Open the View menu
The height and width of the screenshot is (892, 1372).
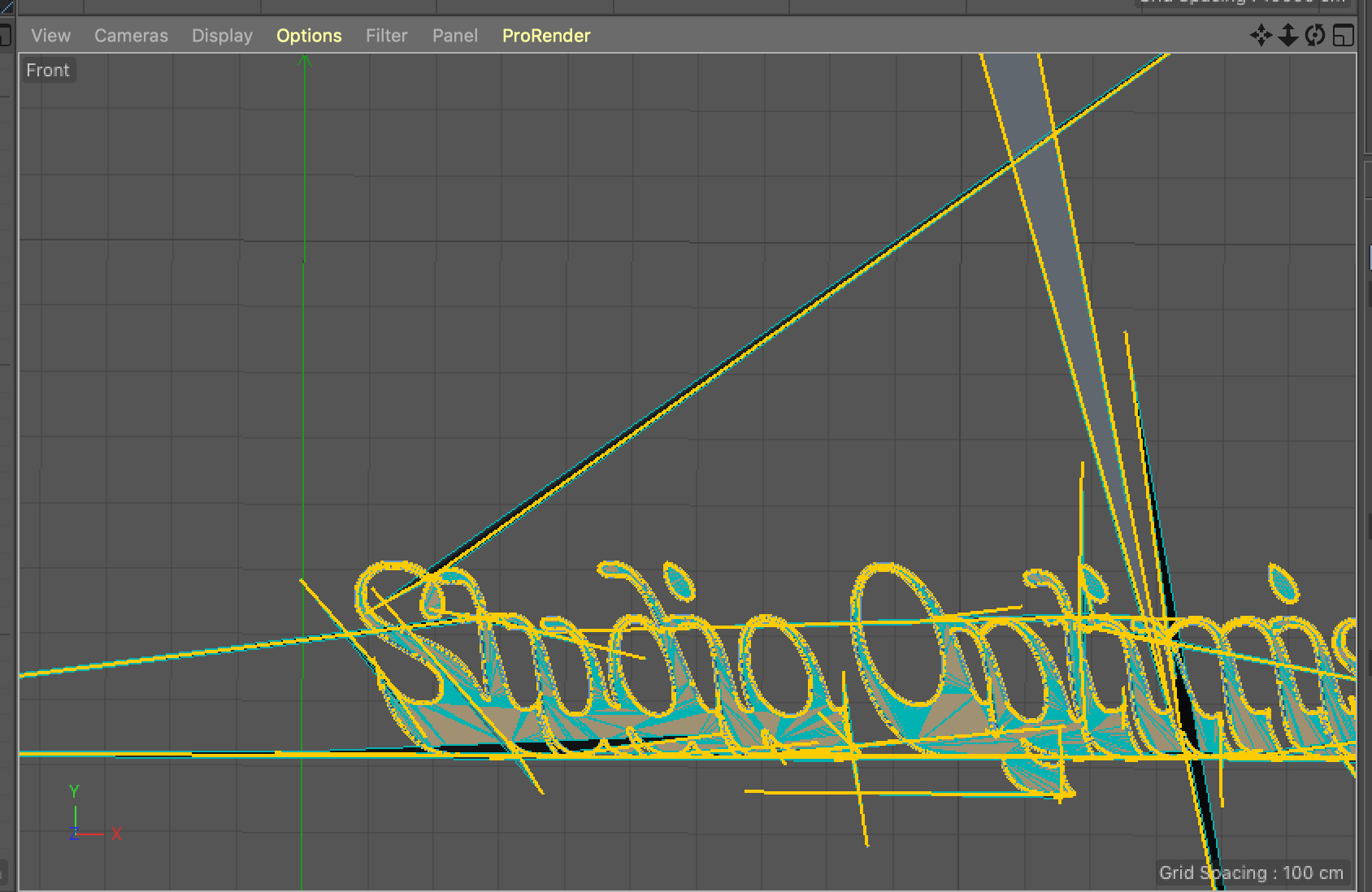click(50, 36)
